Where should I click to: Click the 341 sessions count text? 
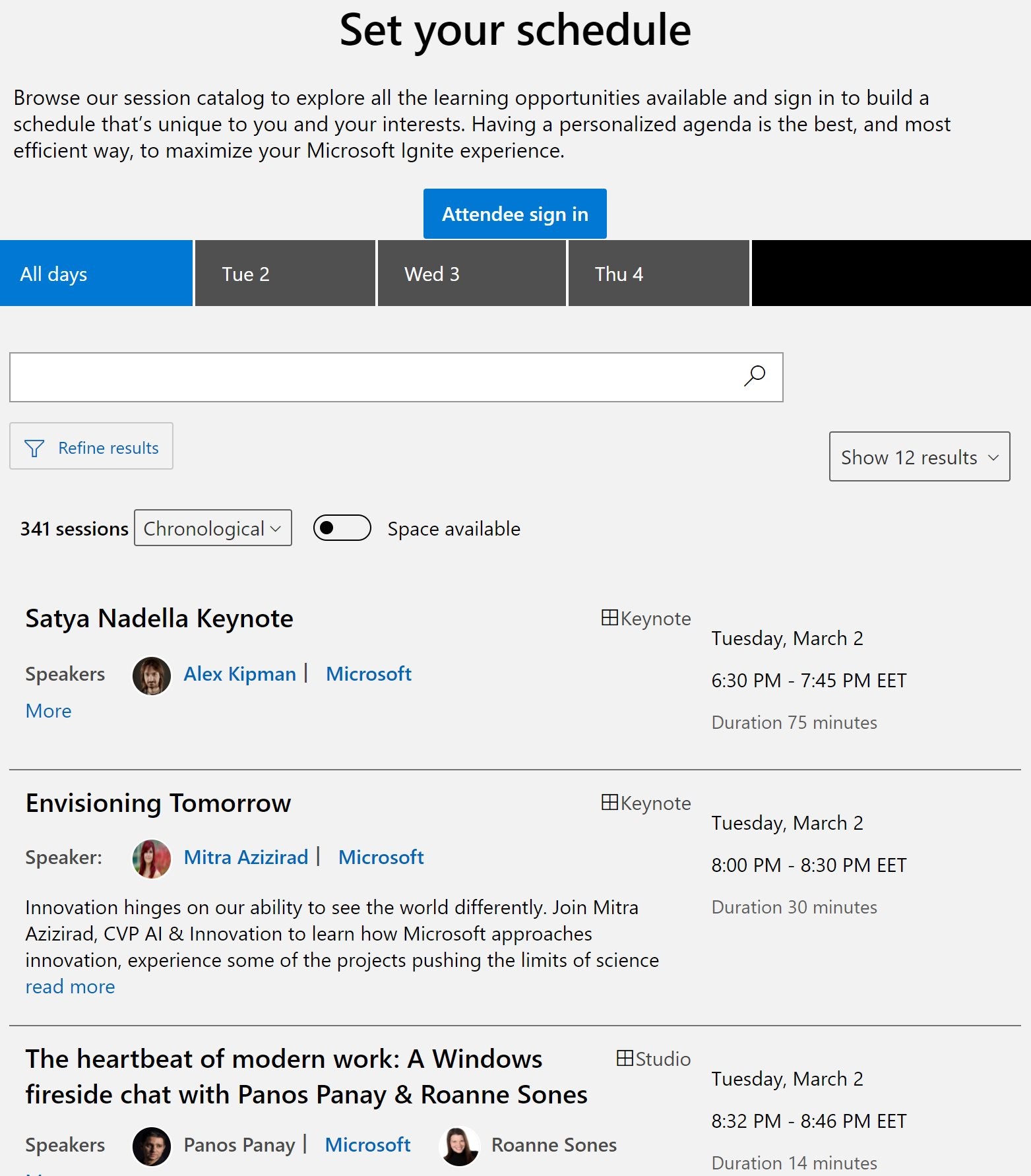tap(75, 529)
